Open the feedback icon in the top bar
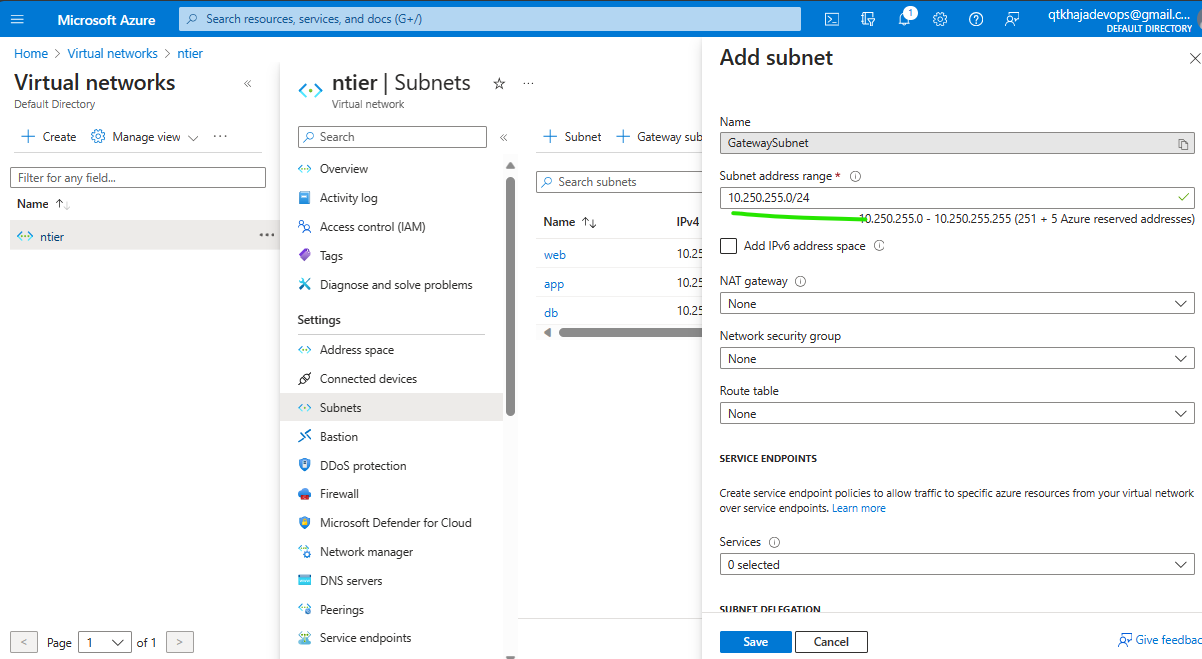Screen dimensions: 1202x659 [1012, 19]
